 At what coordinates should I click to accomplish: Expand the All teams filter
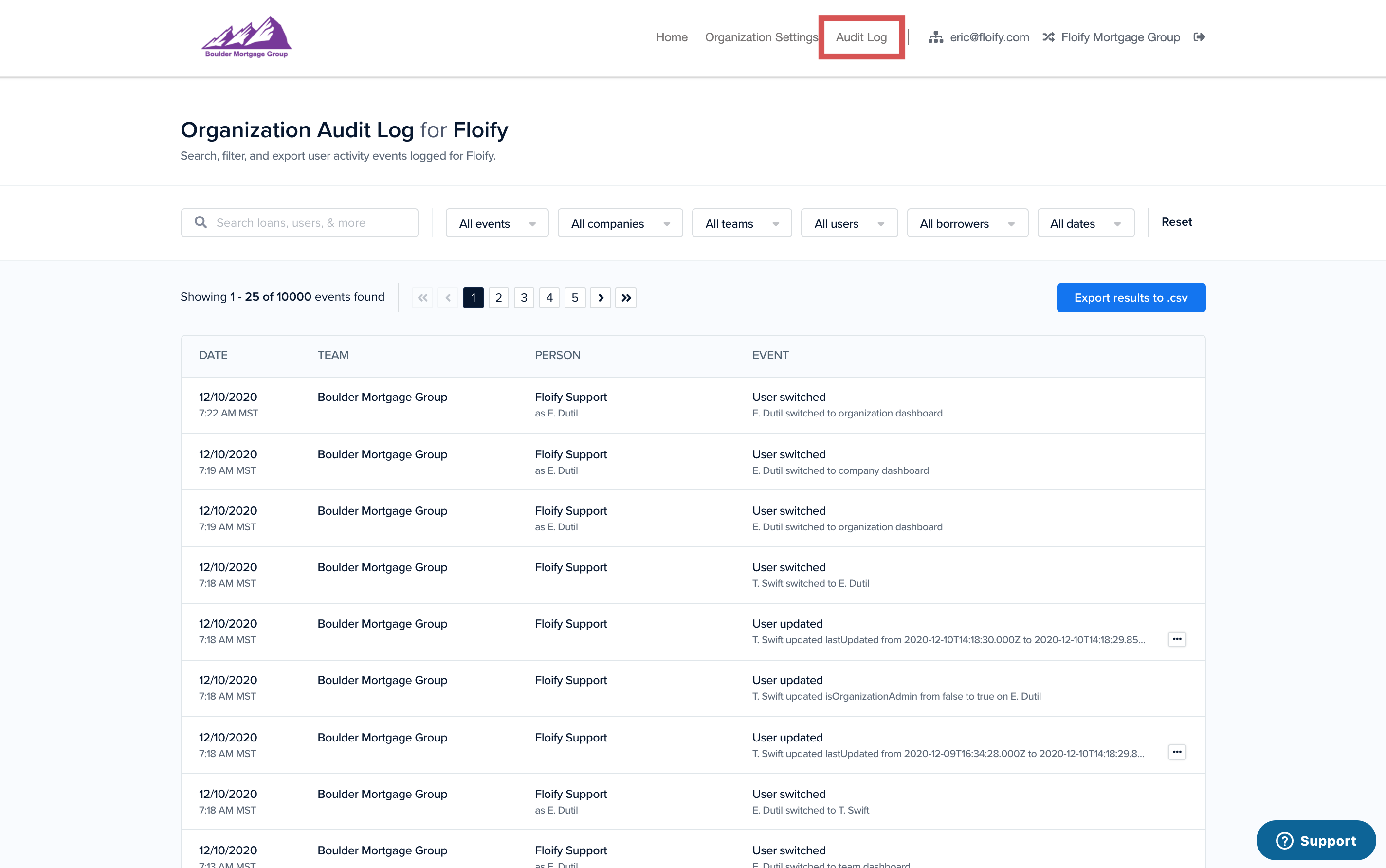pyautogui.click(x=741, y=223)
